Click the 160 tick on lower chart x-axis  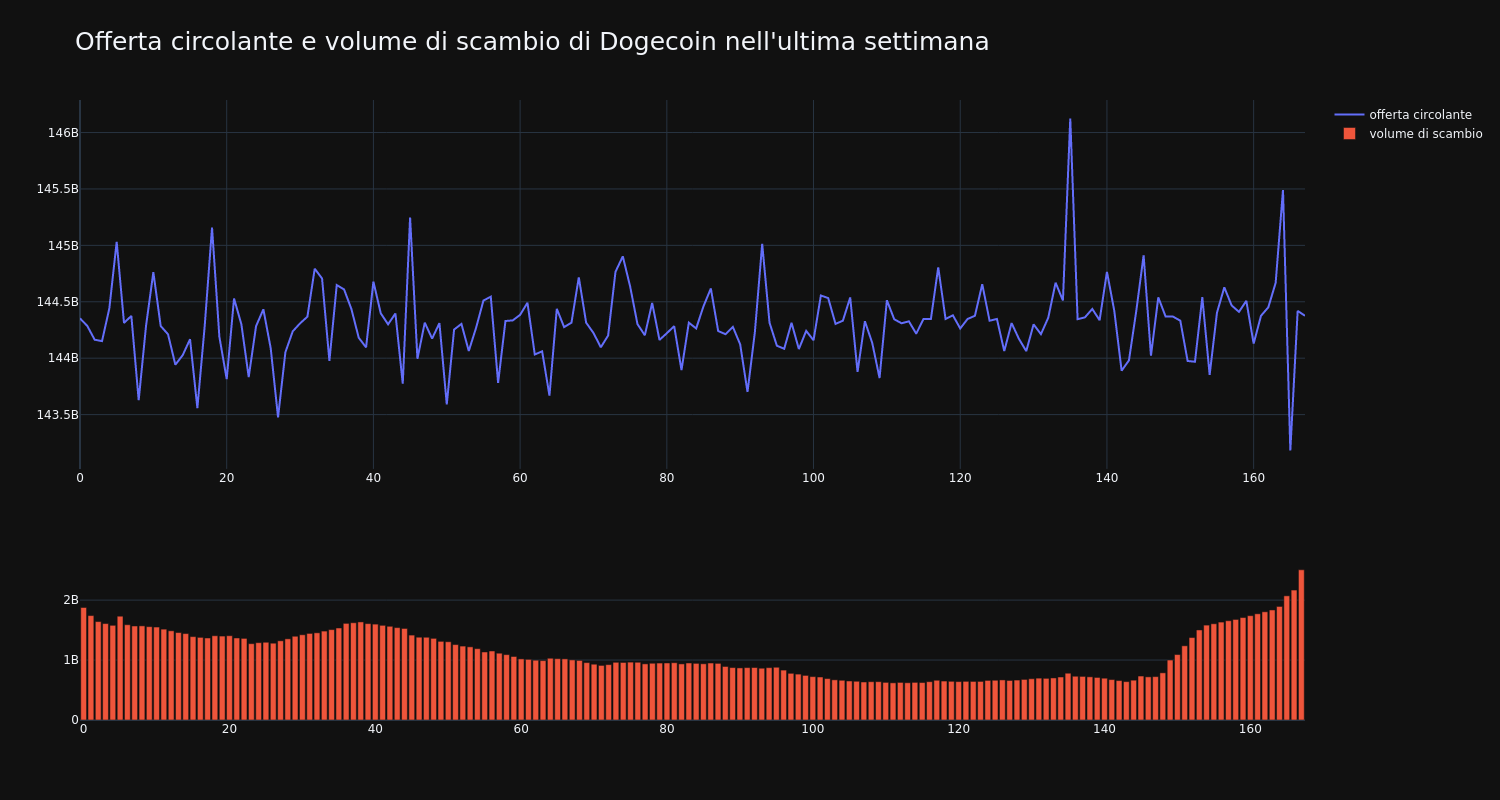pyautogui.click(x=1251, y=729)
